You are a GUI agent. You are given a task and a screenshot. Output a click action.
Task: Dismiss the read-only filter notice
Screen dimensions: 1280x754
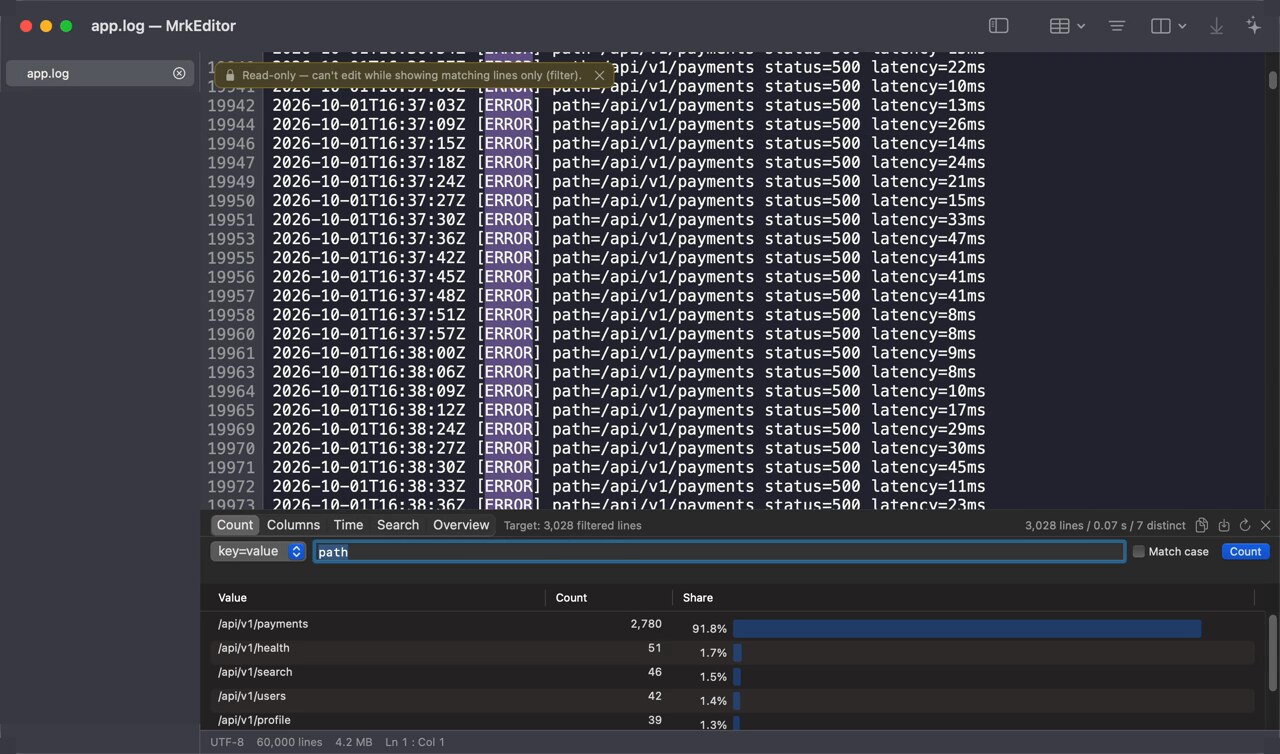pos(599,75)
